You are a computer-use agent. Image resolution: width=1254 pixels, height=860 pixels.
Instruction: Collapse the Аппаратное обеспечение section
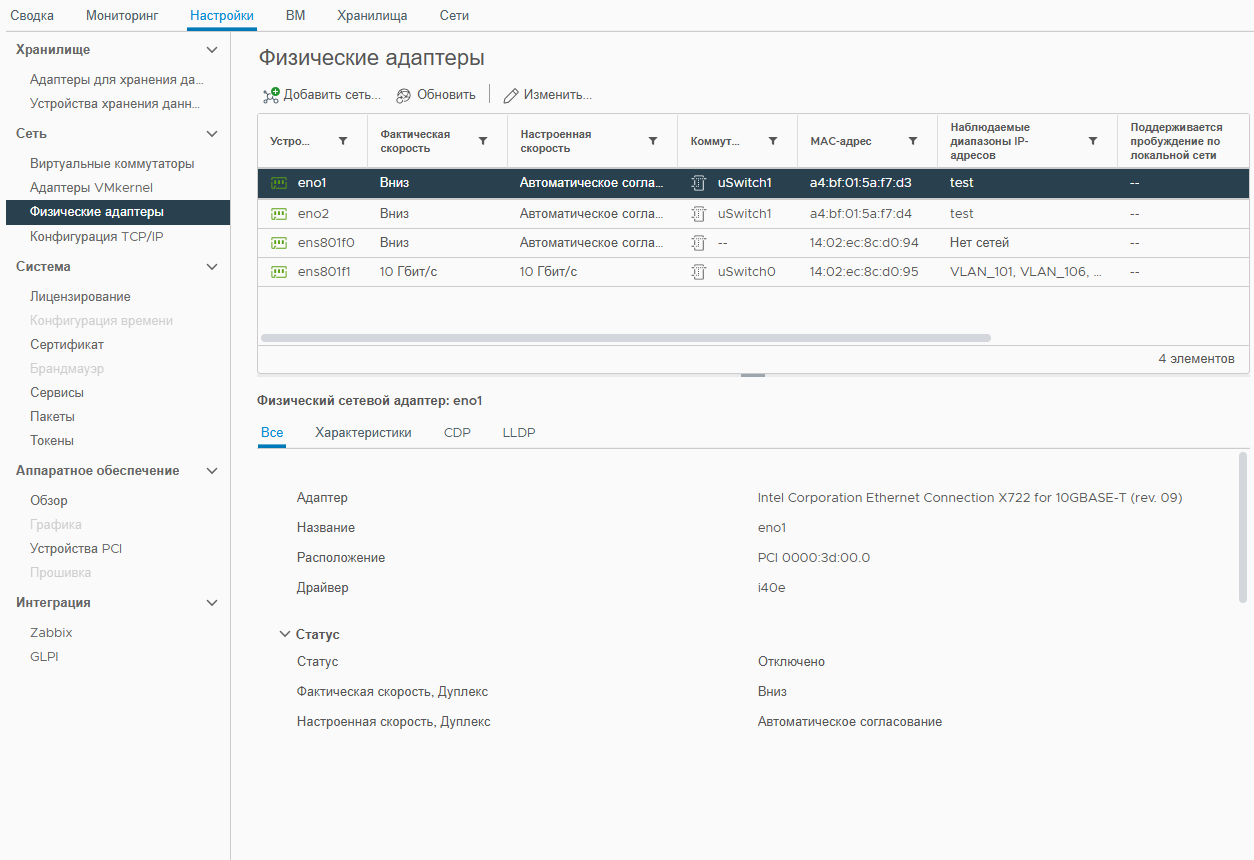coord(211,471)
